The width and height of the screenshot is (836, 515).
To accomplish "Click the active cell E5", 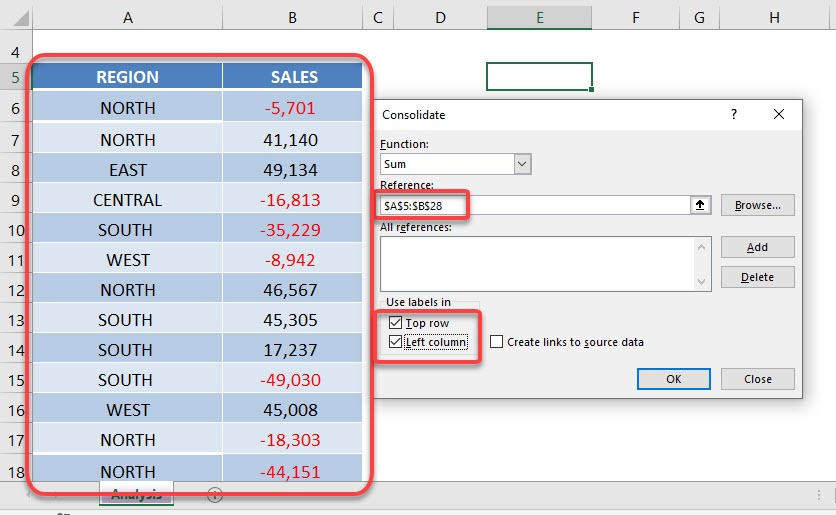I will pyautogui.click(x=539, y=77).
